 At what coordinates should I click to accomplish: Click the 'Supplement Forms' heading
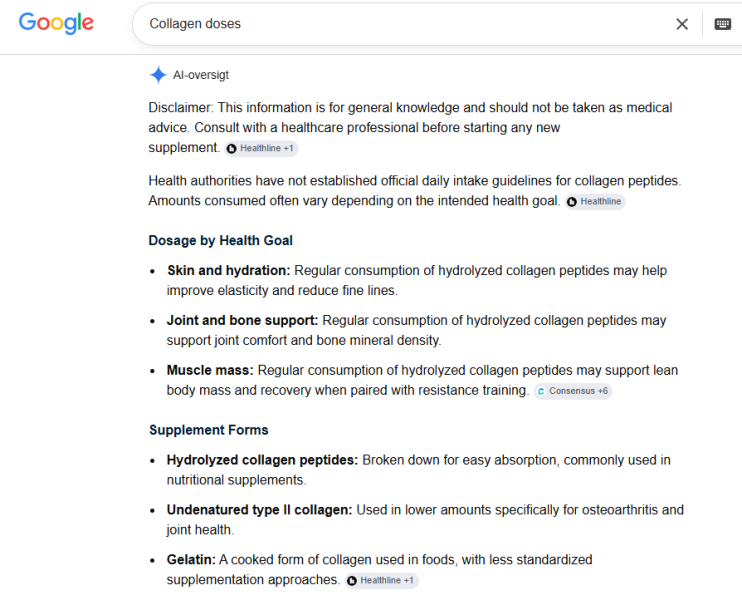pyautogui.click(x=209, y=430)
